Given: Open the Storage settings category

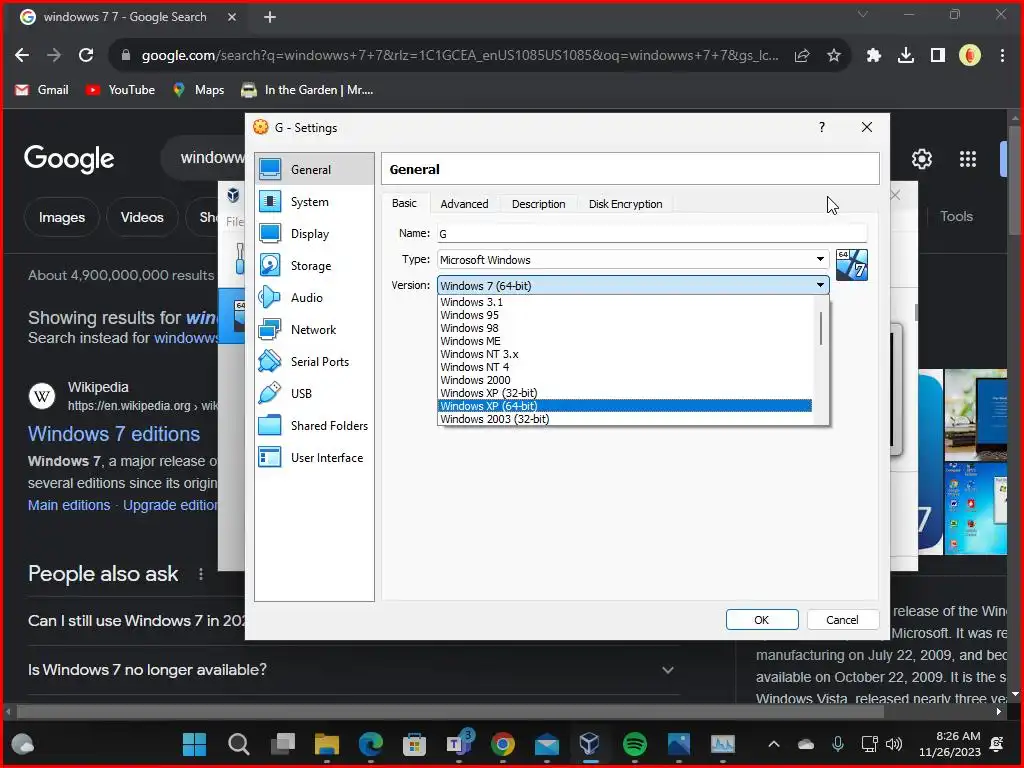Looking at the screenshot, I should pos(314,266).
